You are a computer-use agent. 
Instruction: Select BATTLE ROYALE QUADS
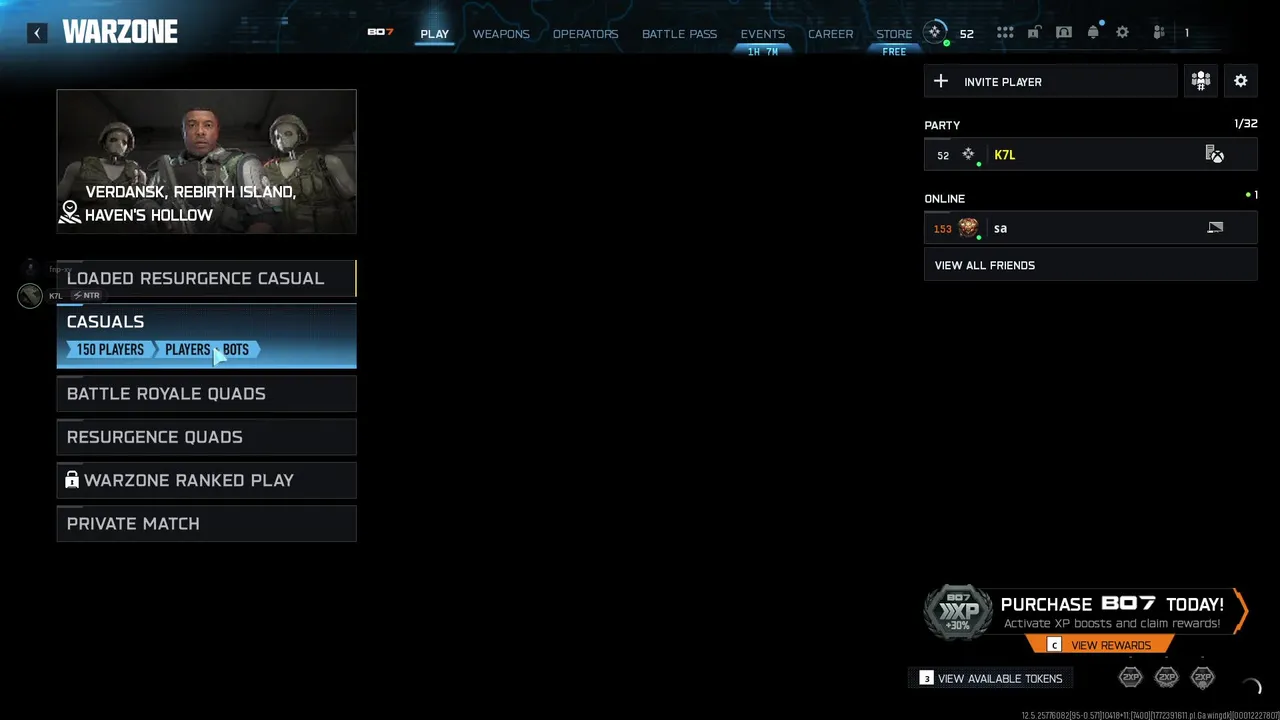206,394
